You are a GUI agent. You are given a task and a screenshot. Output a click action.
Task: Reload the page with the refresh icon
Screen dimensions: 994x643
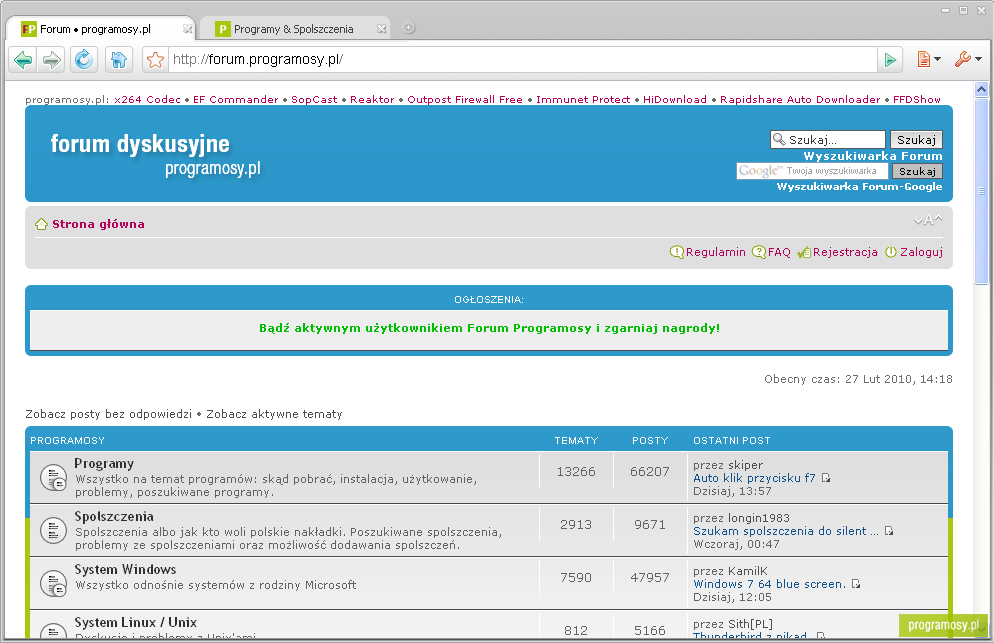tap(84, 60)
